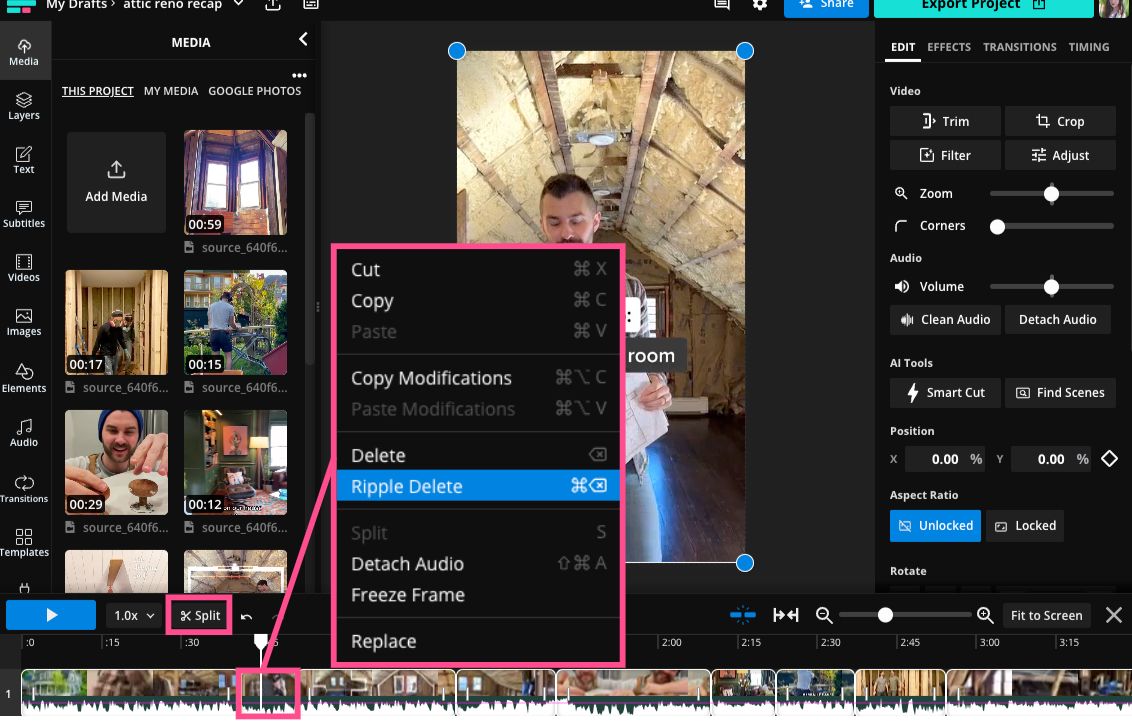Open the Audio library panel
The height and width of the screenshot is (728, 1132).
coord(24,431)
